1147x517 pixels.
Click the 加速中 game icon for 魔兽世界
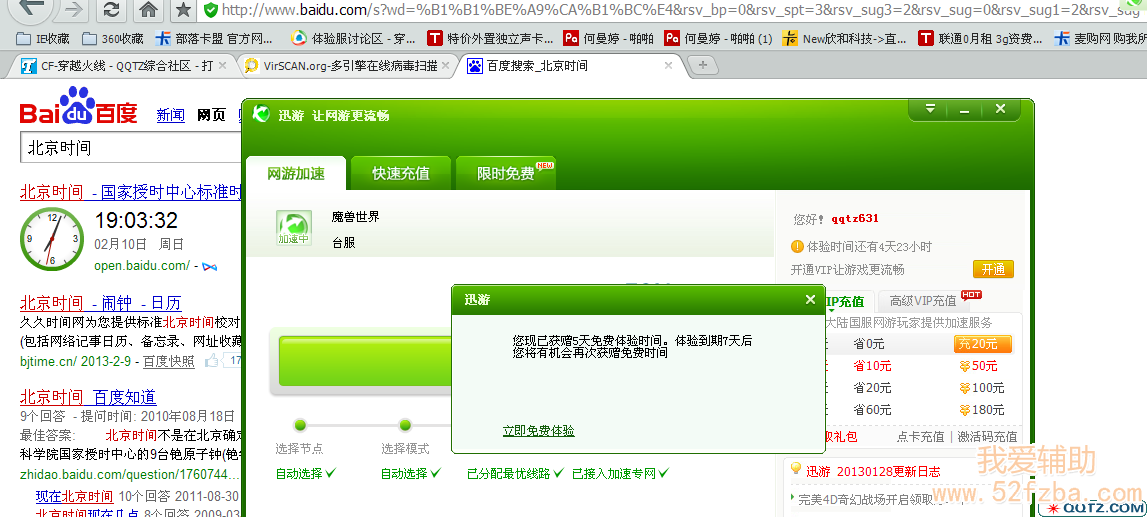293,228
